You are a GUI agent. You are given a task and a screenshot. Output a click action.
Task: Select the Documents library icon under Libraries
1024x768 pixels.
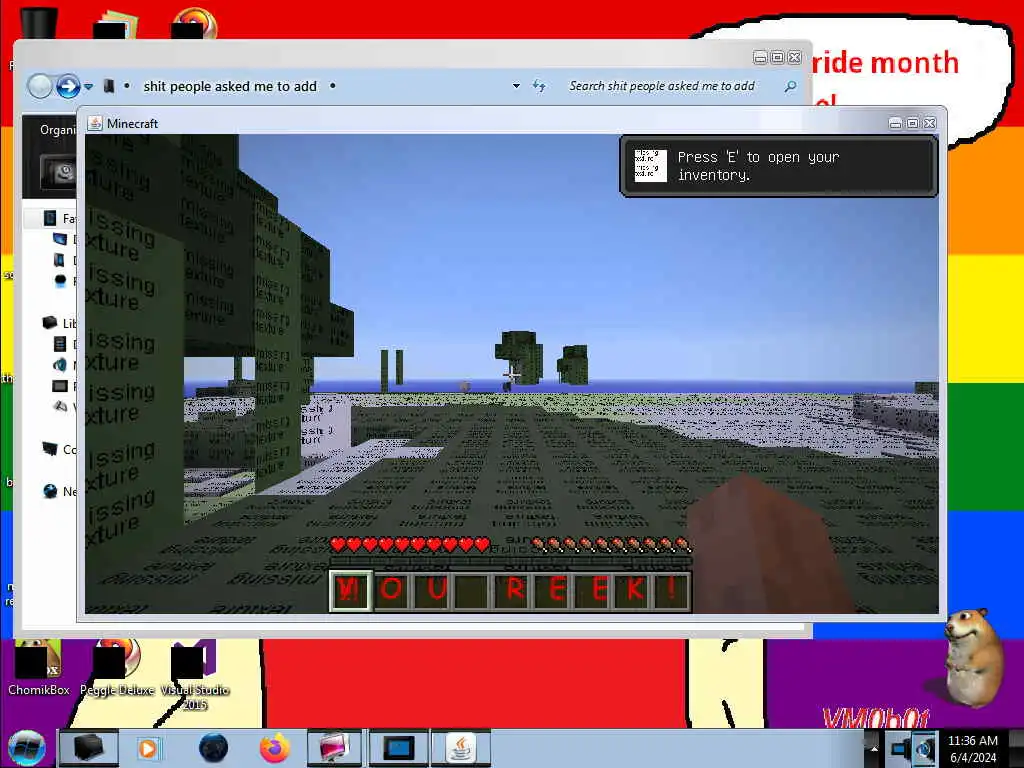click(x=59, y=344)
